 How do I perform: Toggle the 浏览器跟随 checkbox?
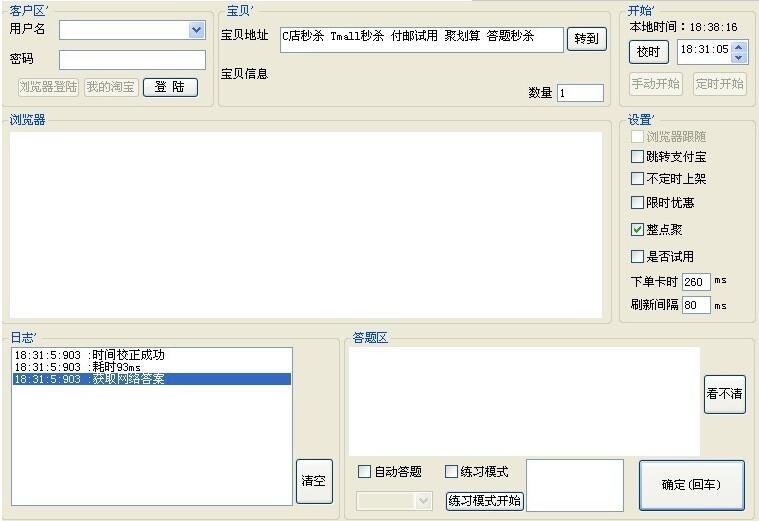(x=638, y=137)
